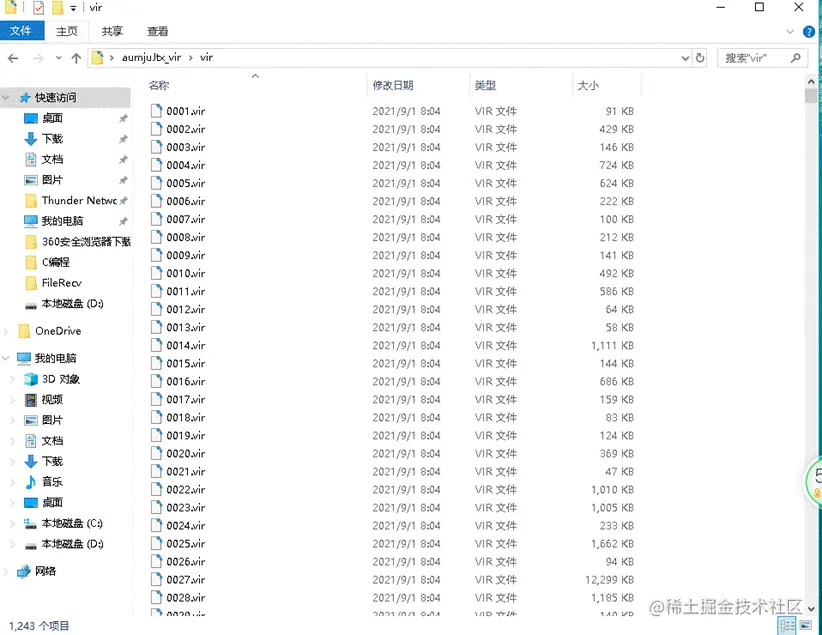Expand the OneDrive tree node
The height and width of the screenshot is (635, 822).
point(6,331)
